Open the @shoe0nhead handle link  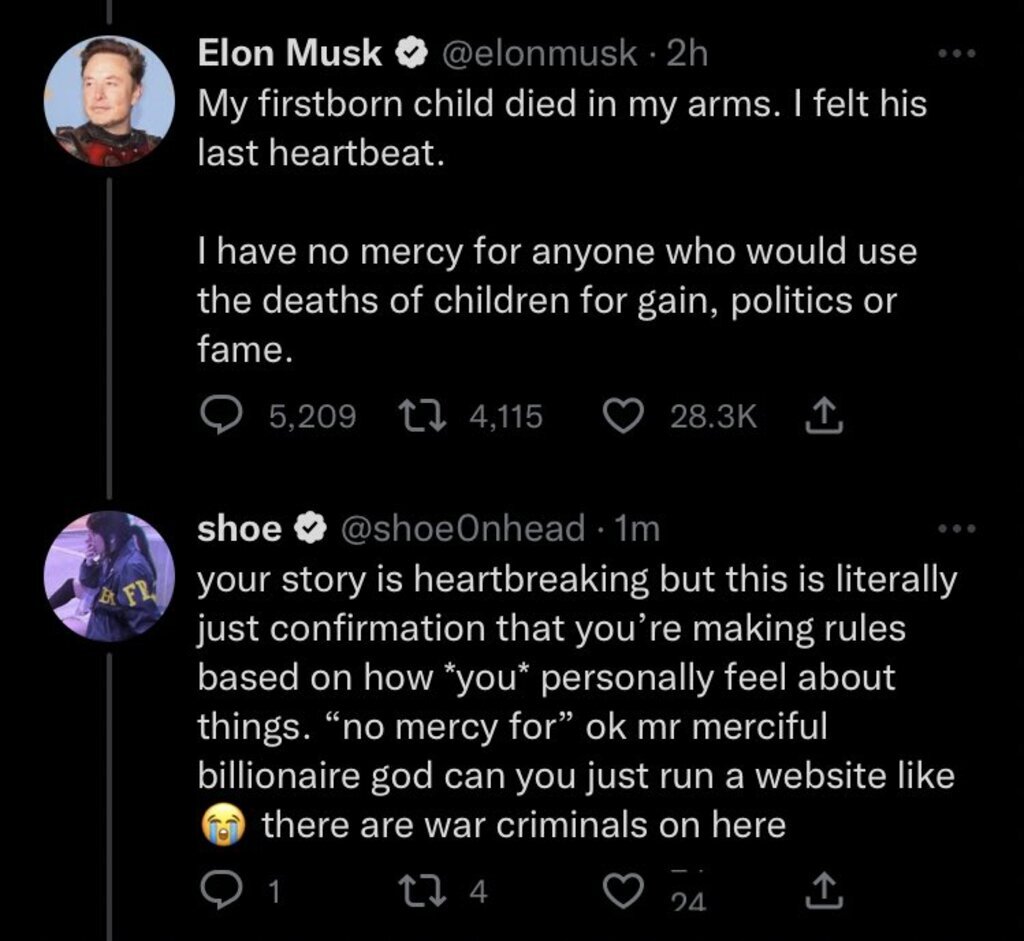(x=463, y=529)
